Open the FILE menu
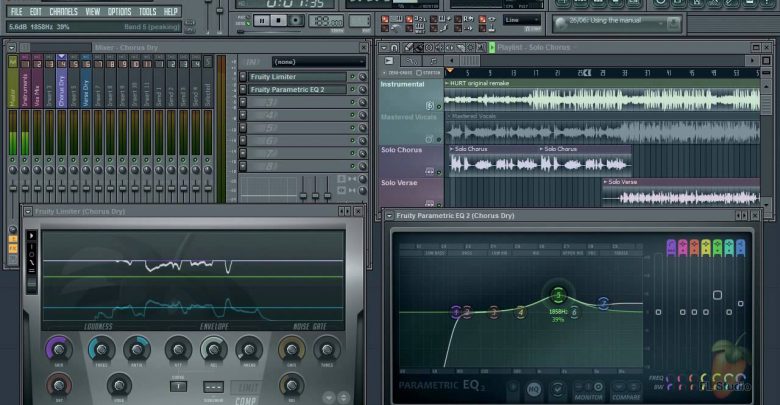The image size is (780, 405). pyautogui.click(x=16, y=11)
